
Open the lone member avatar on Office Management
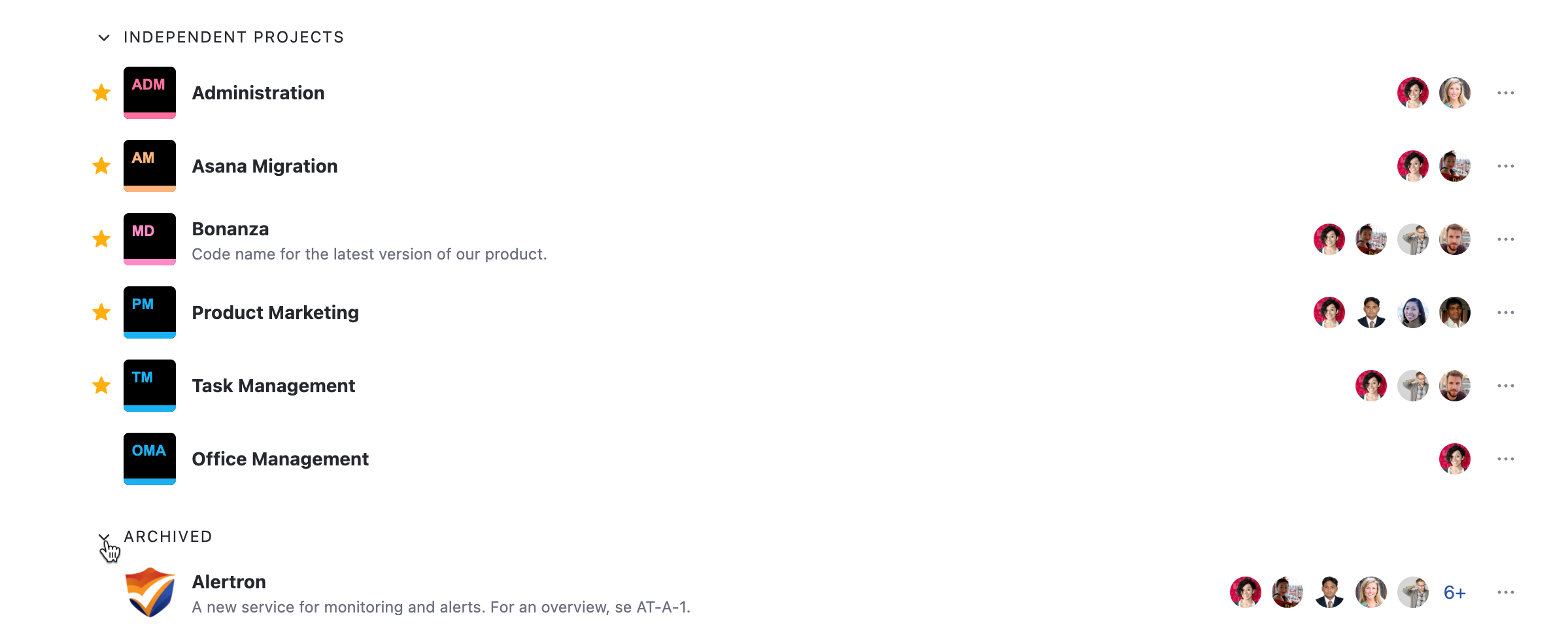pos(1455,458)
